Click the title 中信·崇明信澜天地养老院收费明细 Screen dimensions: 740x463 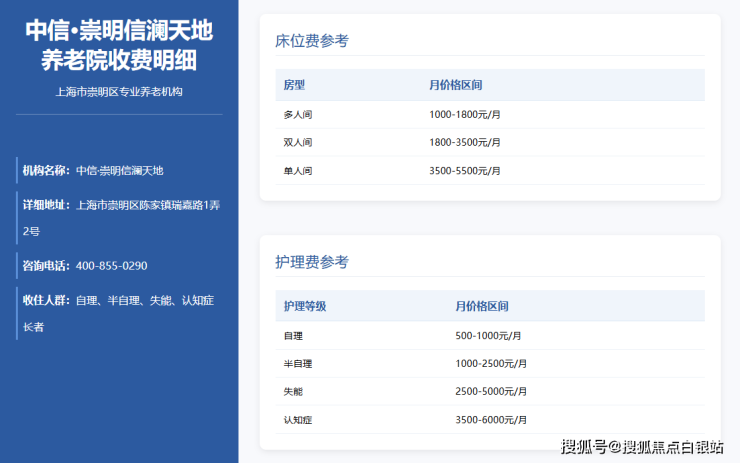pos(119,45)
